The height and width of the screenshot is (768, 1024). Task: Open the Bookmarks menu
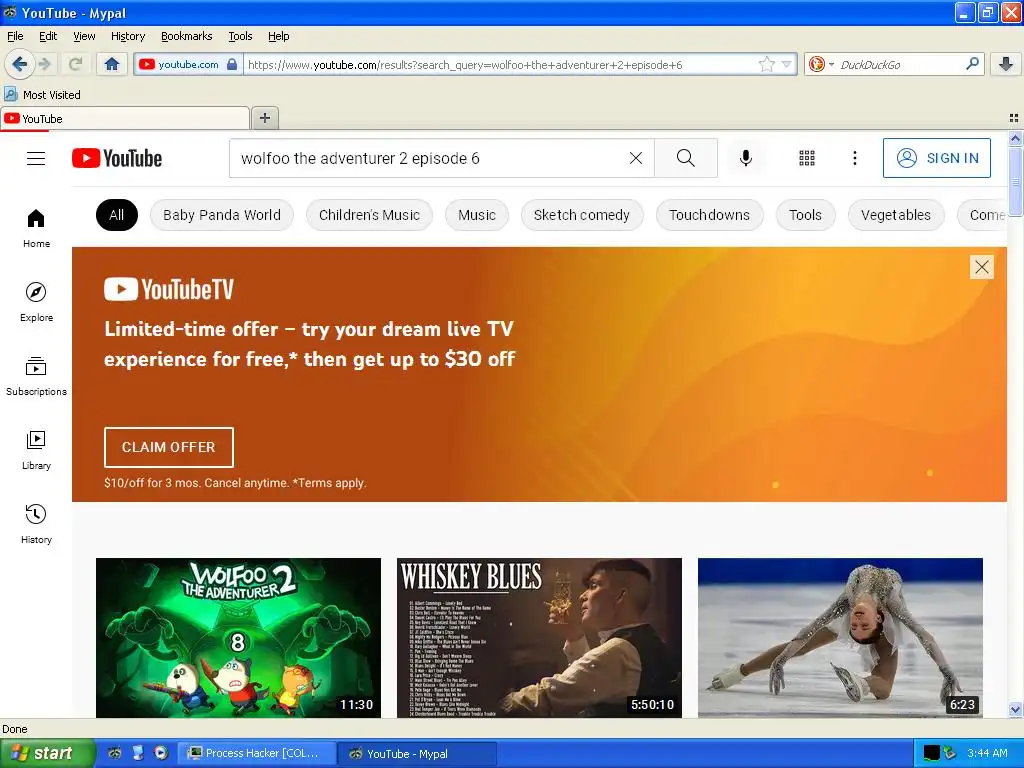pos(186,36)
